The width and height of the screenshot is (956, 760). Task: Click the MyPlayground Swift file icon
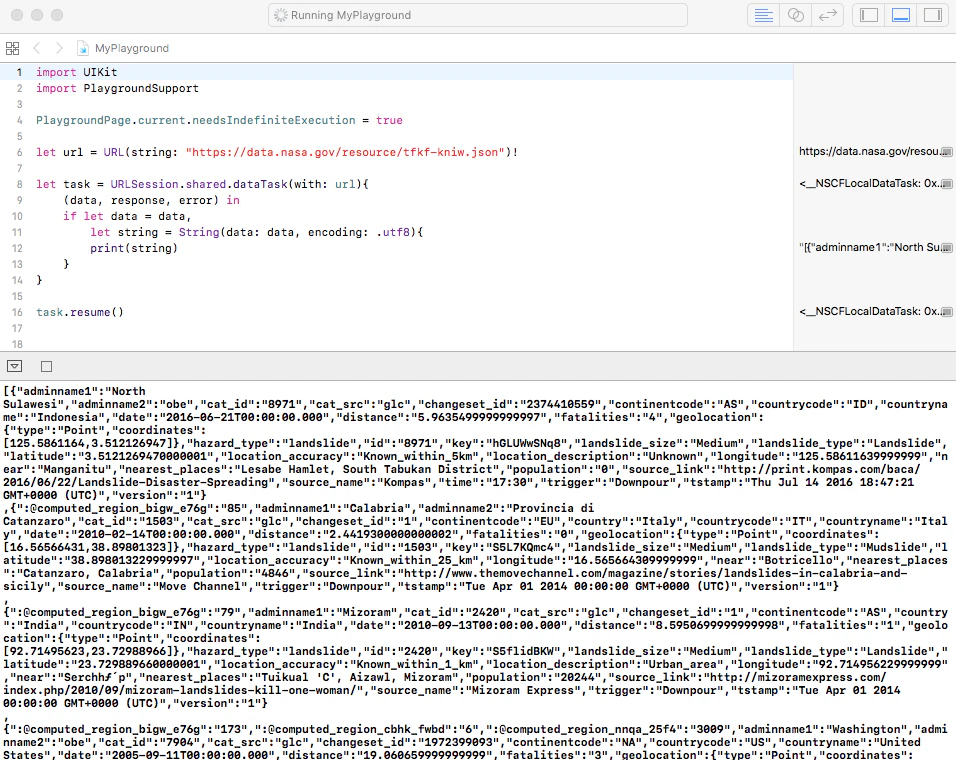(x=83, y=48)
